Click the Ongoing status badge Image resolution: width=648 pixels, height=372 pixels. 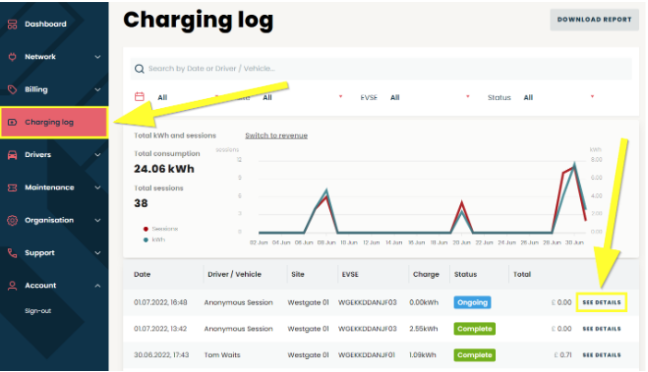(x=472, y=303)
